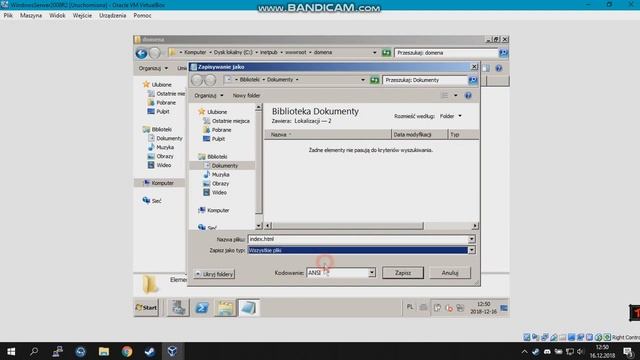This screenshot has height=360, width=640.
Task: Open Steam on host taskbar
Action: [x=150, y=351]
